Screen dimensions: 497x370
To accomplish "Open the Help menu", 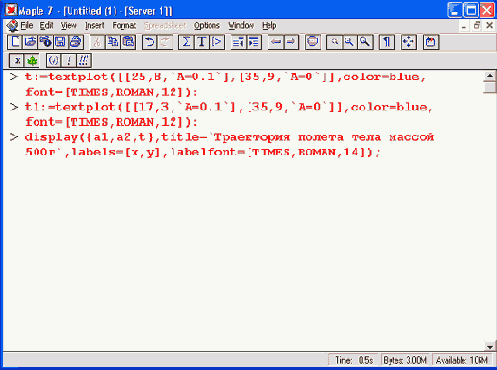I will (x=269, y=25).
